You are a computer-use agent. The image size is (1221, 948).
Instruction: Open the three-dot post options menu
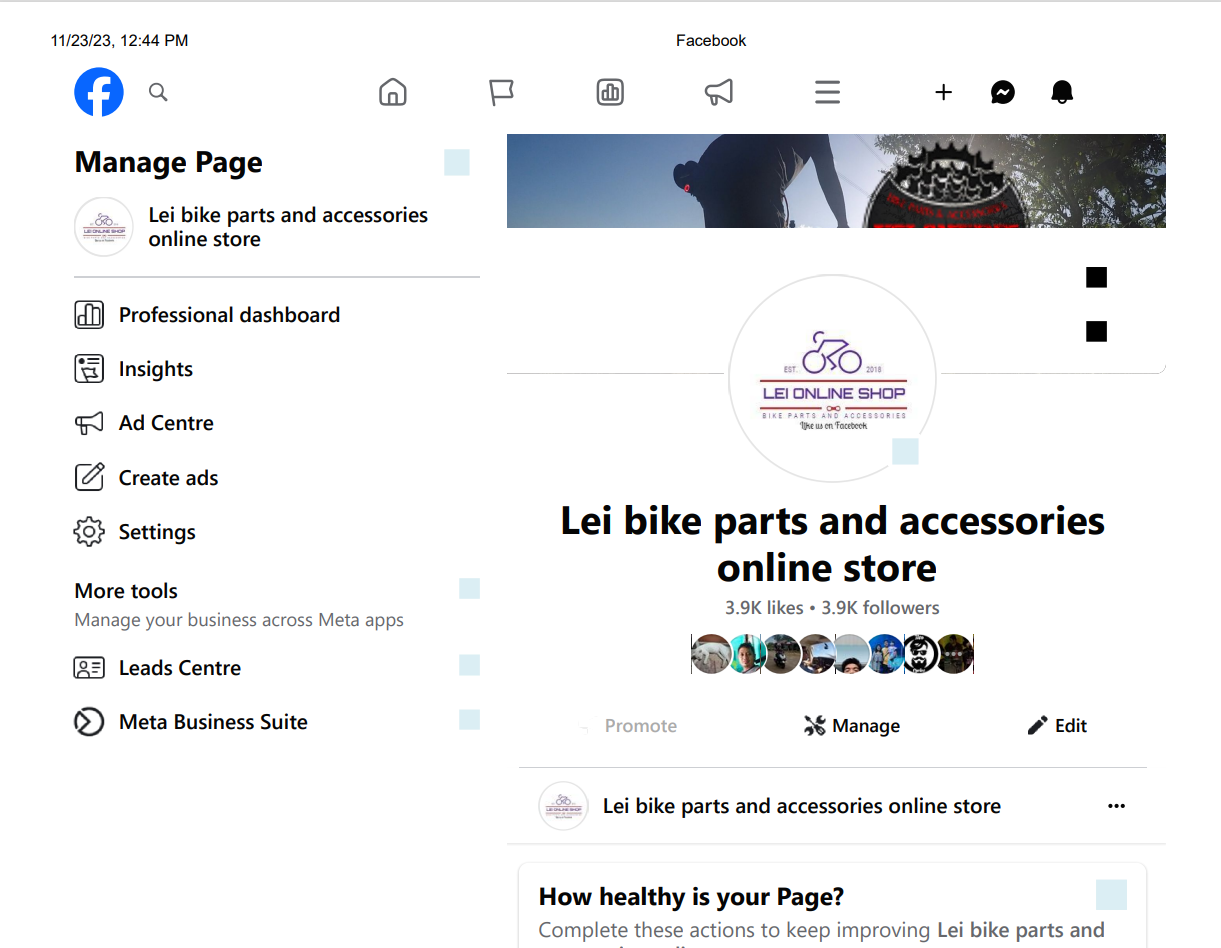coord(1117,806)
